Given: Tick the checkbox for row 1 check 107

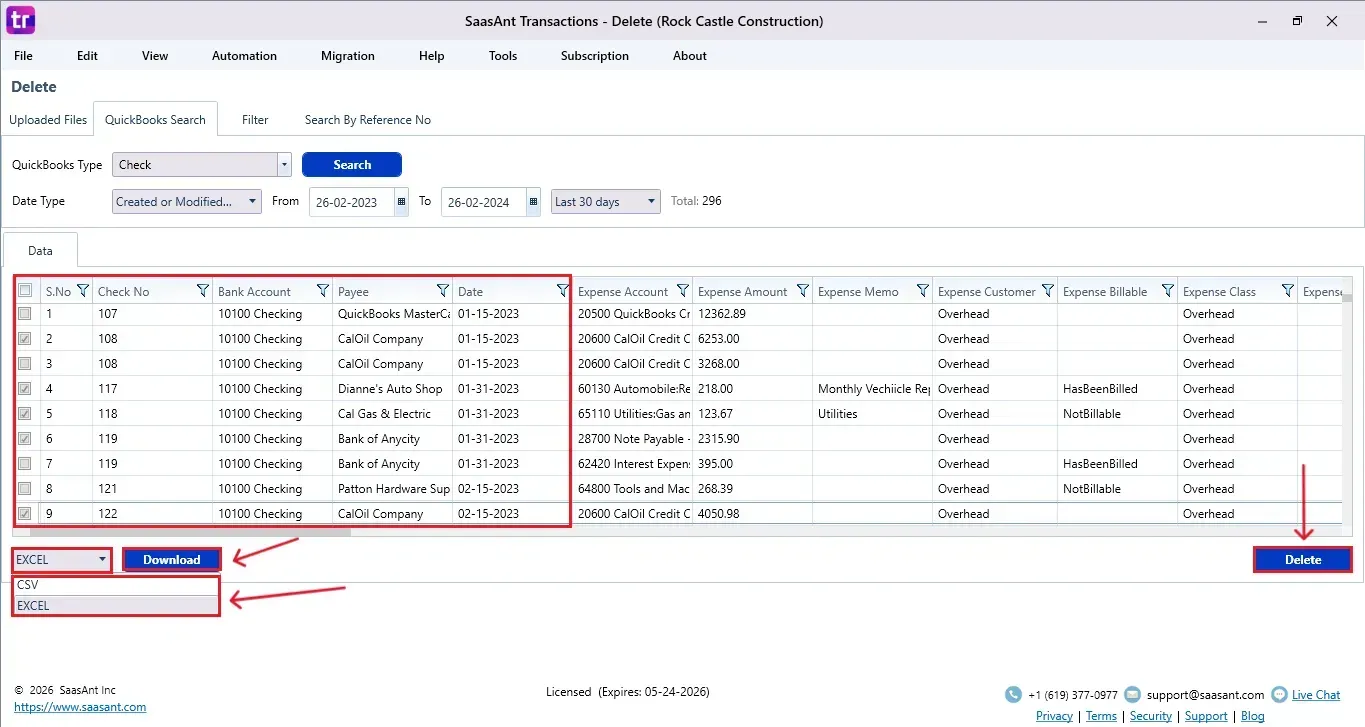Looking at the screenshot, I should 25,314.
